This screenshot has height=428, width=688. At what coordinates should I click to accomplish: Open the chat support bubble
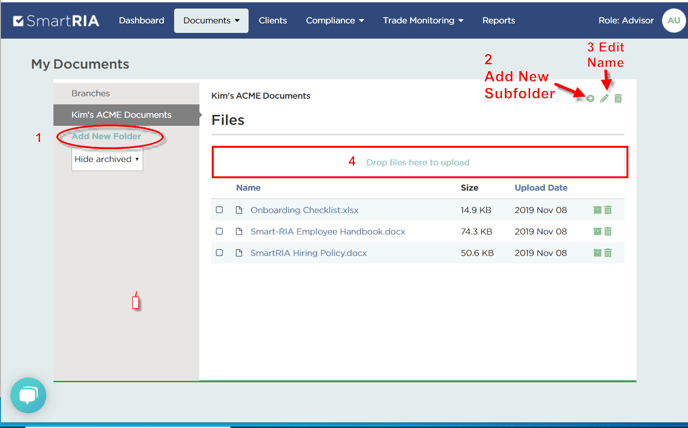[29, 396]
